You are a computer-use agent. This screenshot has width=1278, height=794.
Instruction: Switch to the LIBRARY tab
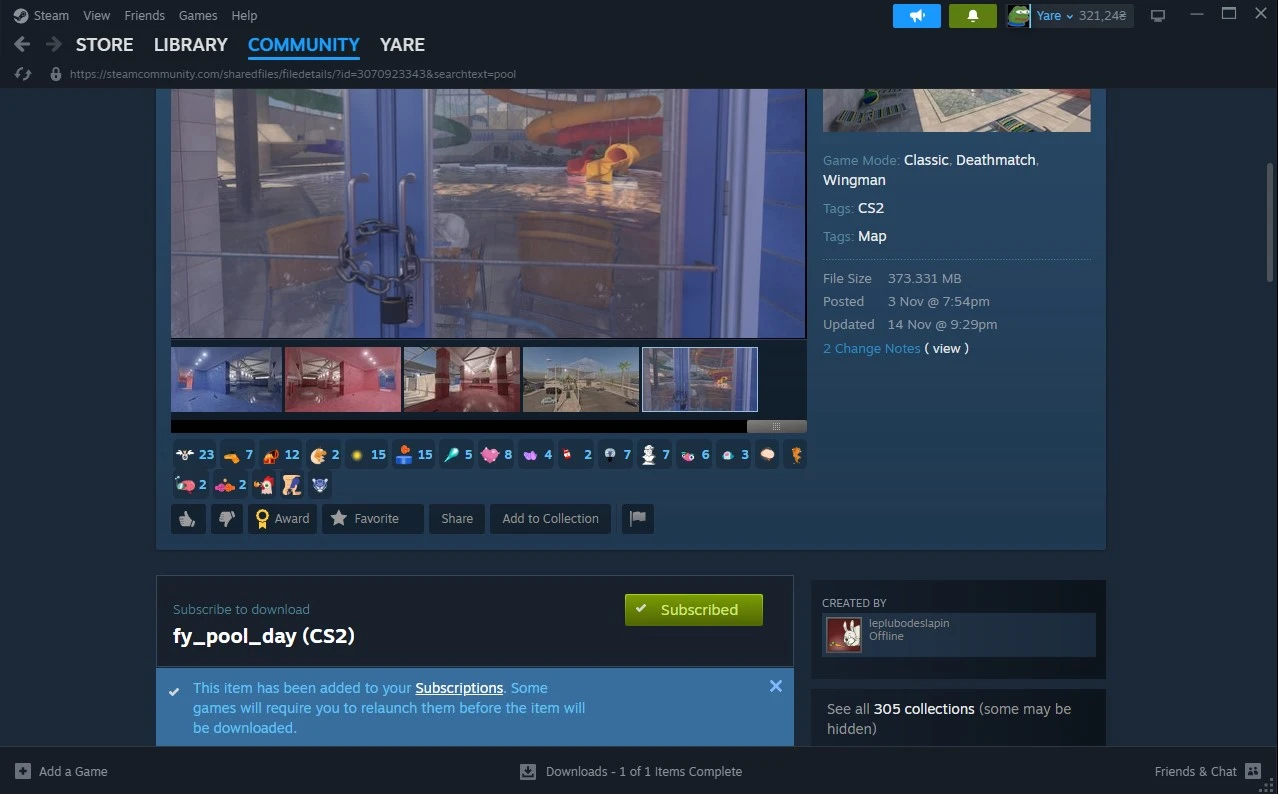[190, 45]
